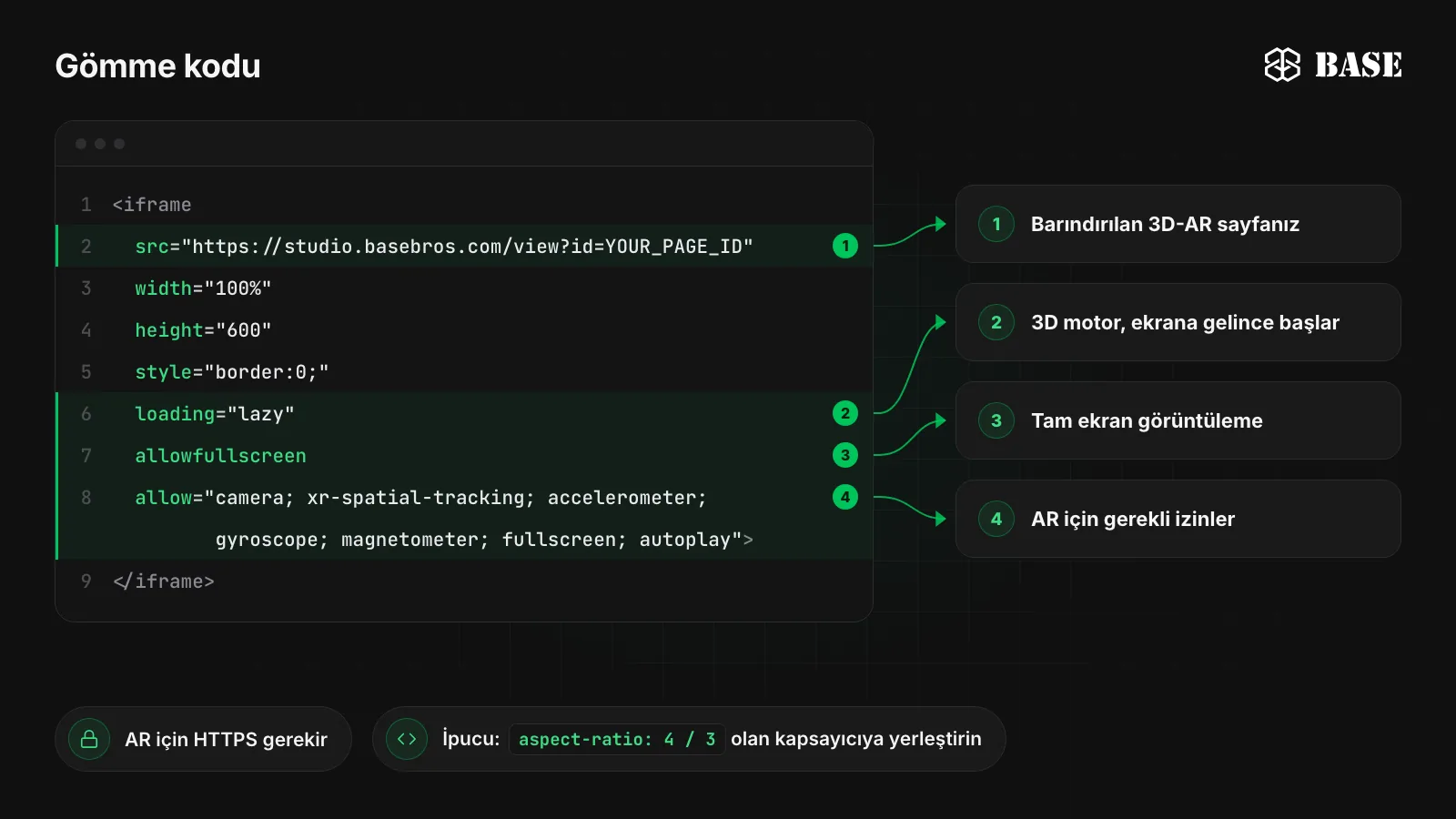1456x819 pixels.
Task: Open the Tam ekran görüntüleme card
Action: [1178, 420]
